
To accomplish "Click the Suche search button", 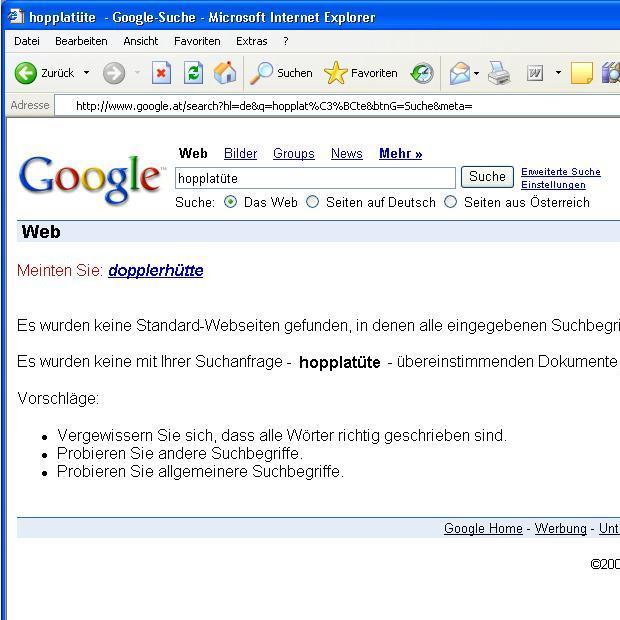I will 487,177.
